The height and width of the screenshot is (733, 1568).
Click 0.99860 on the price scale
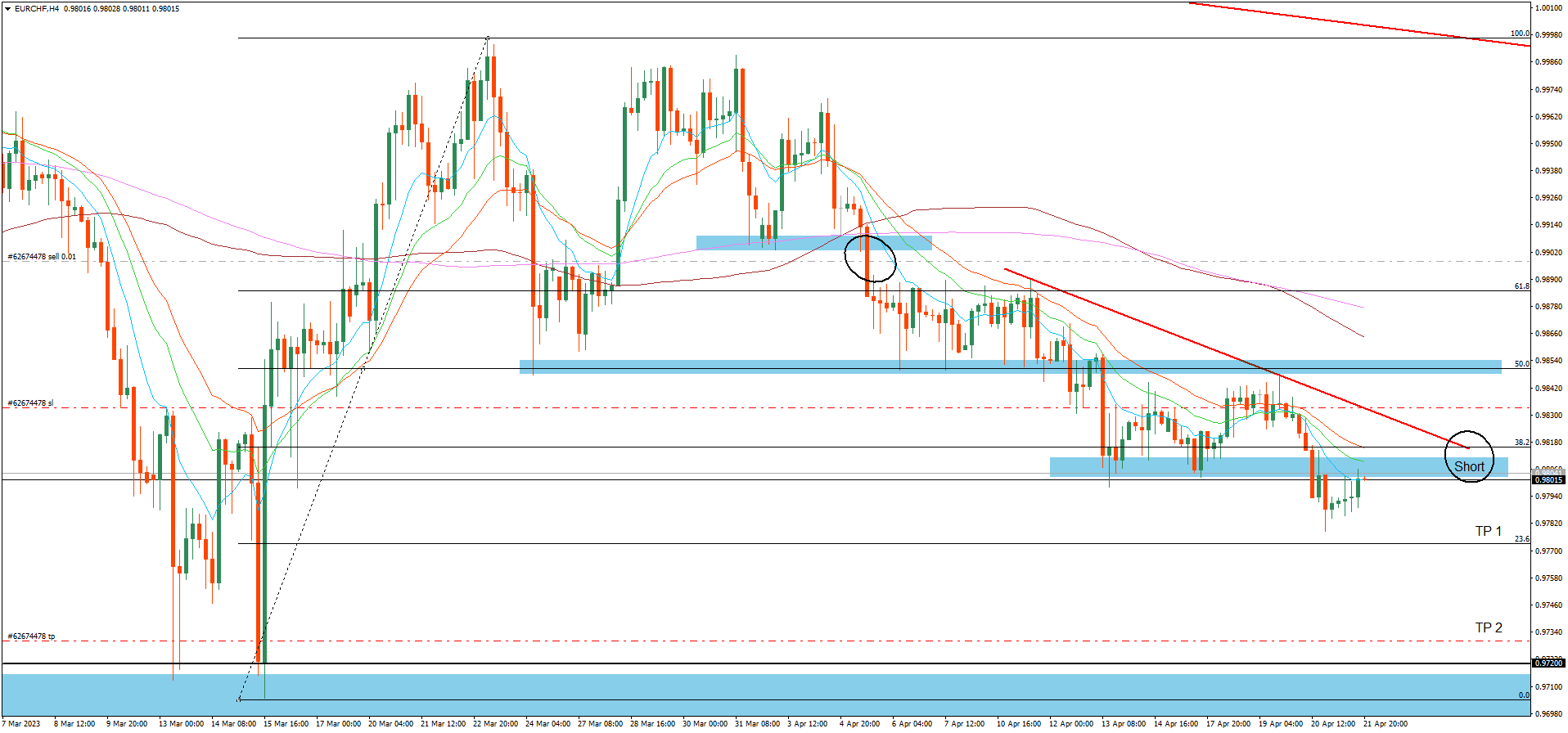(1548, 62)
